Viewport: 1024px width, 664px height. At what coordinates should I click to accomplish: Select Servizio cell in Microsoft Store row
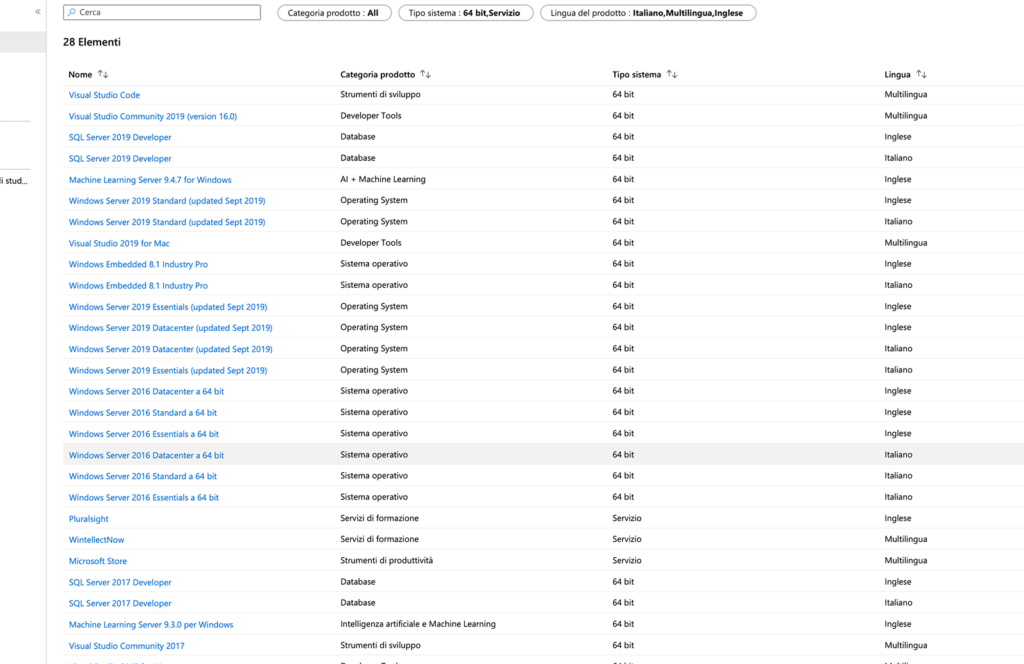(x=627, y=560)
